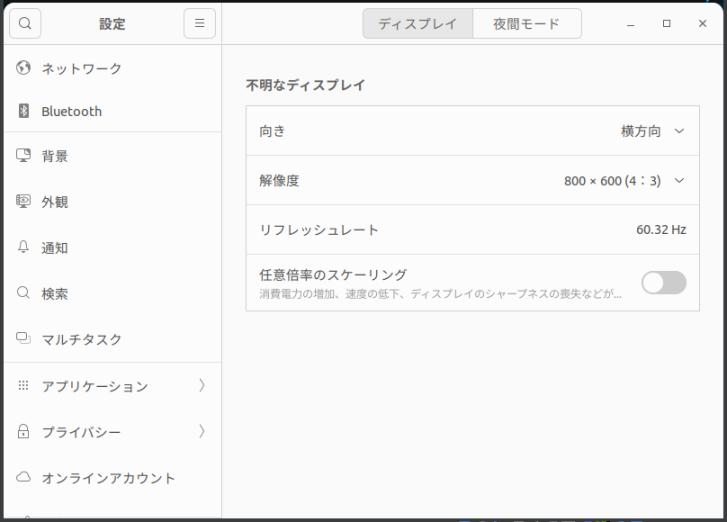The width and height of the screenshot is (727, 522).
Task: Open the 解像度 resolution dropdown arrow
Action: point(679,180)
